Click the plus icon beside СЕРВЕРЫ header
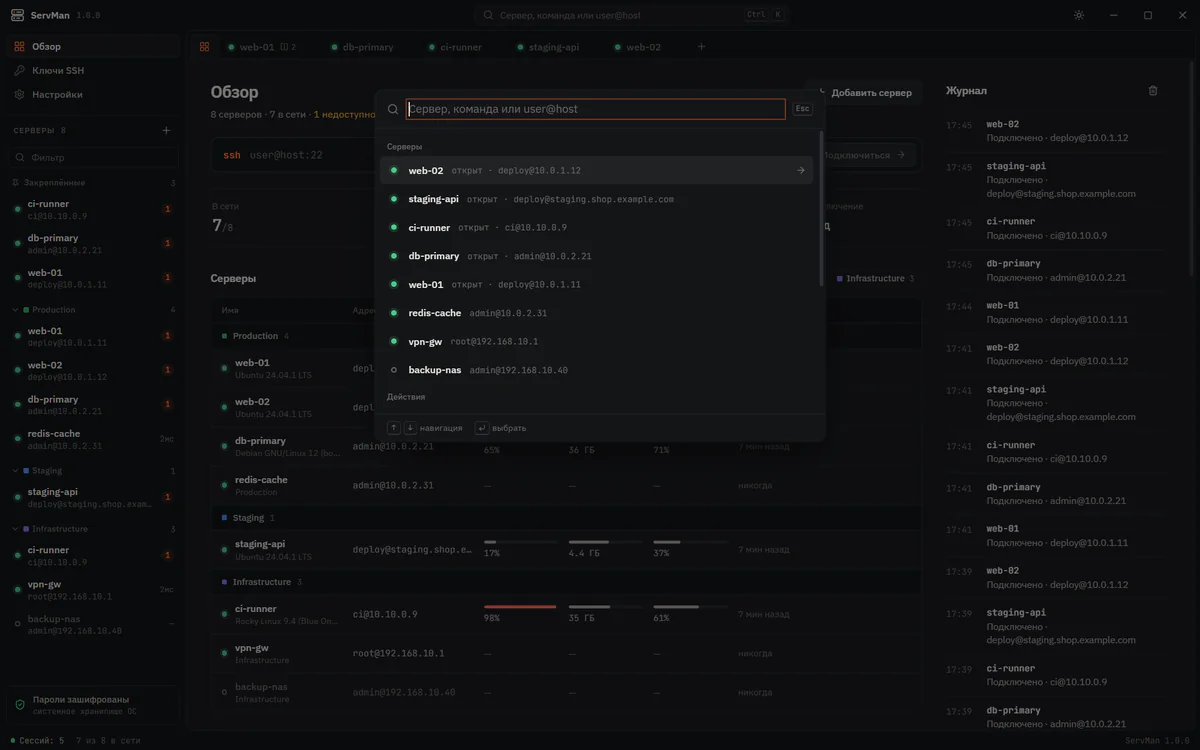Screen dimensions: 1200x750 pyautogui.click(x=166, y=130)
